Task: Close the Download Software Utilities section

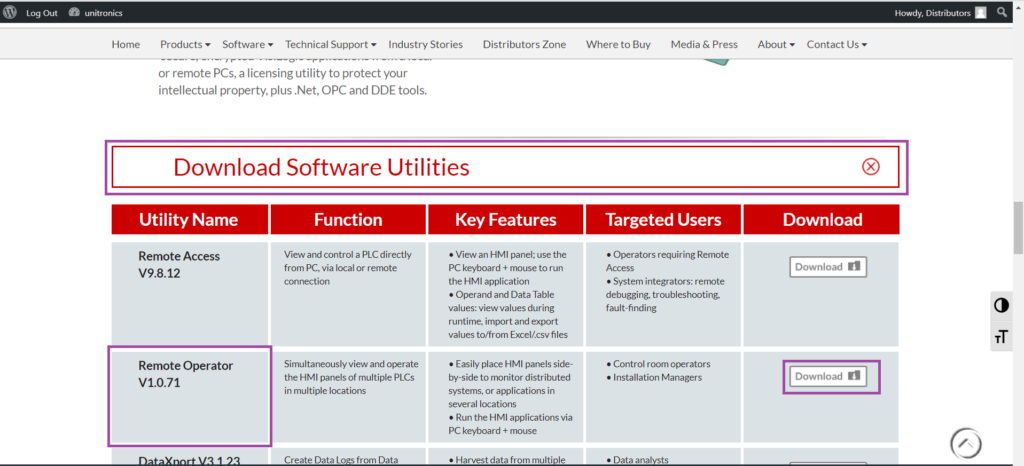Action: [871, 166]
